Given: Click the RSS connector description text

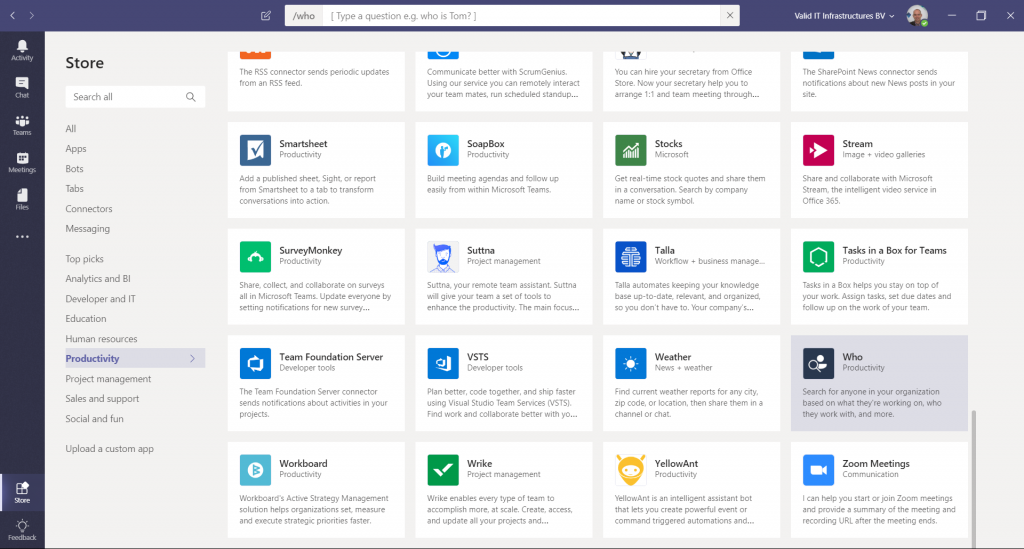Looking at the screenshot, I should 314,78.
